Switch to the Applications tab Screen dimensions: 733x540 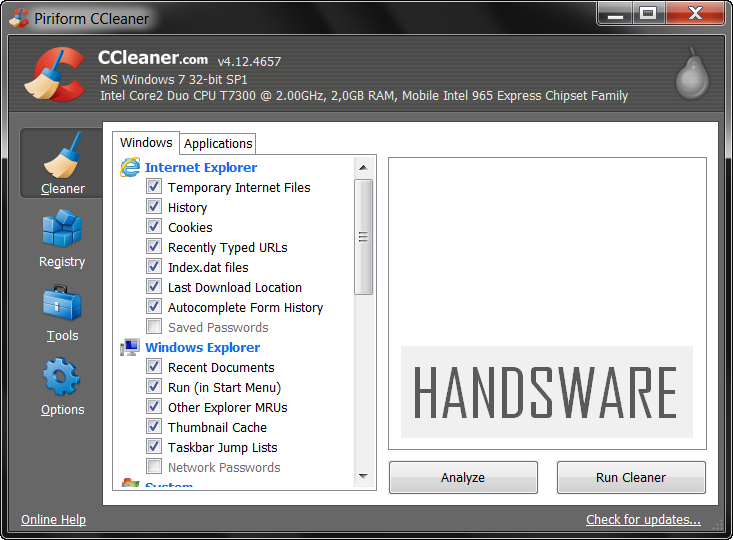coord(218,144)
